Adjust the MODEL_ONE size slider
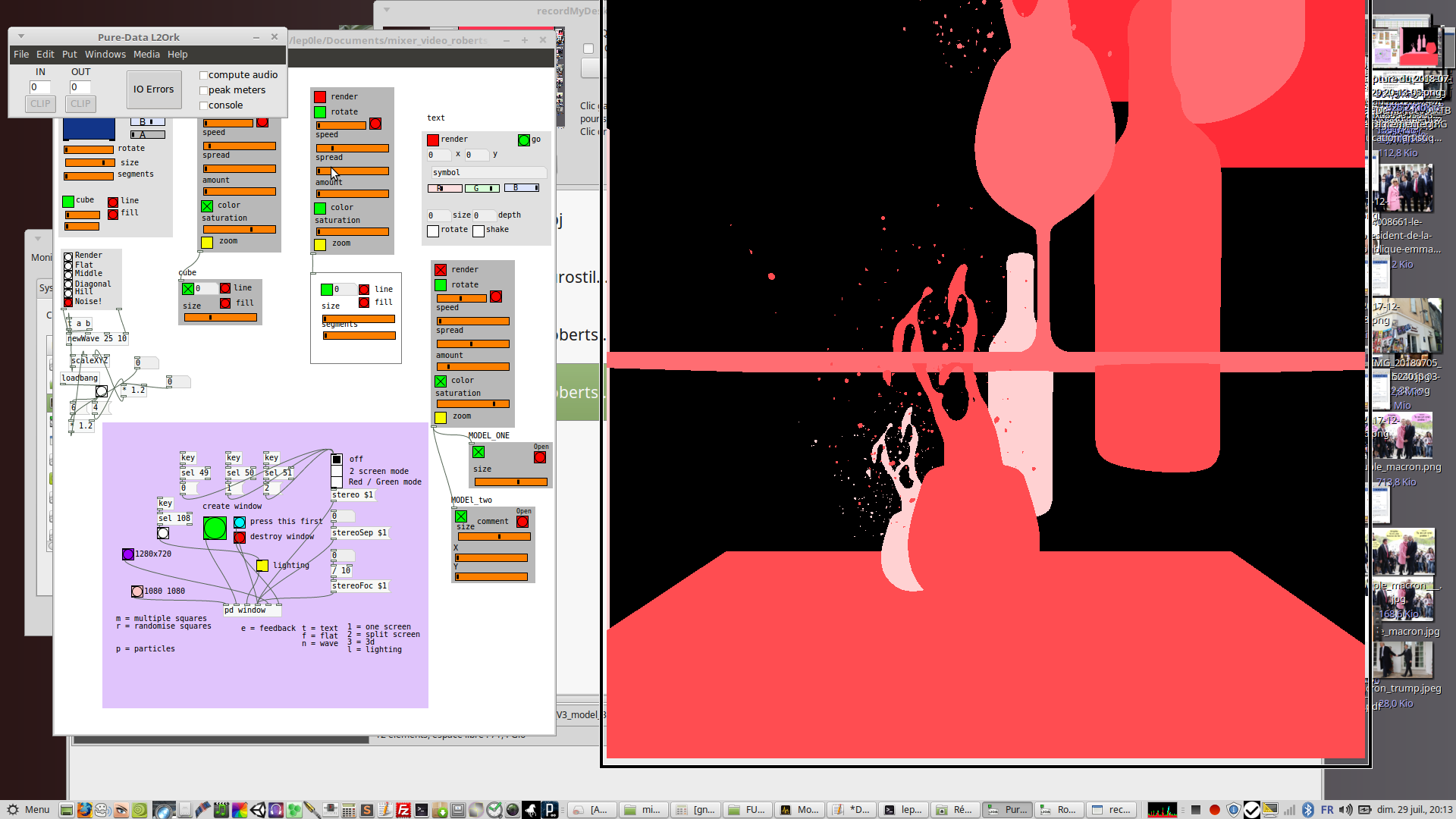 (x=510, y=482)
